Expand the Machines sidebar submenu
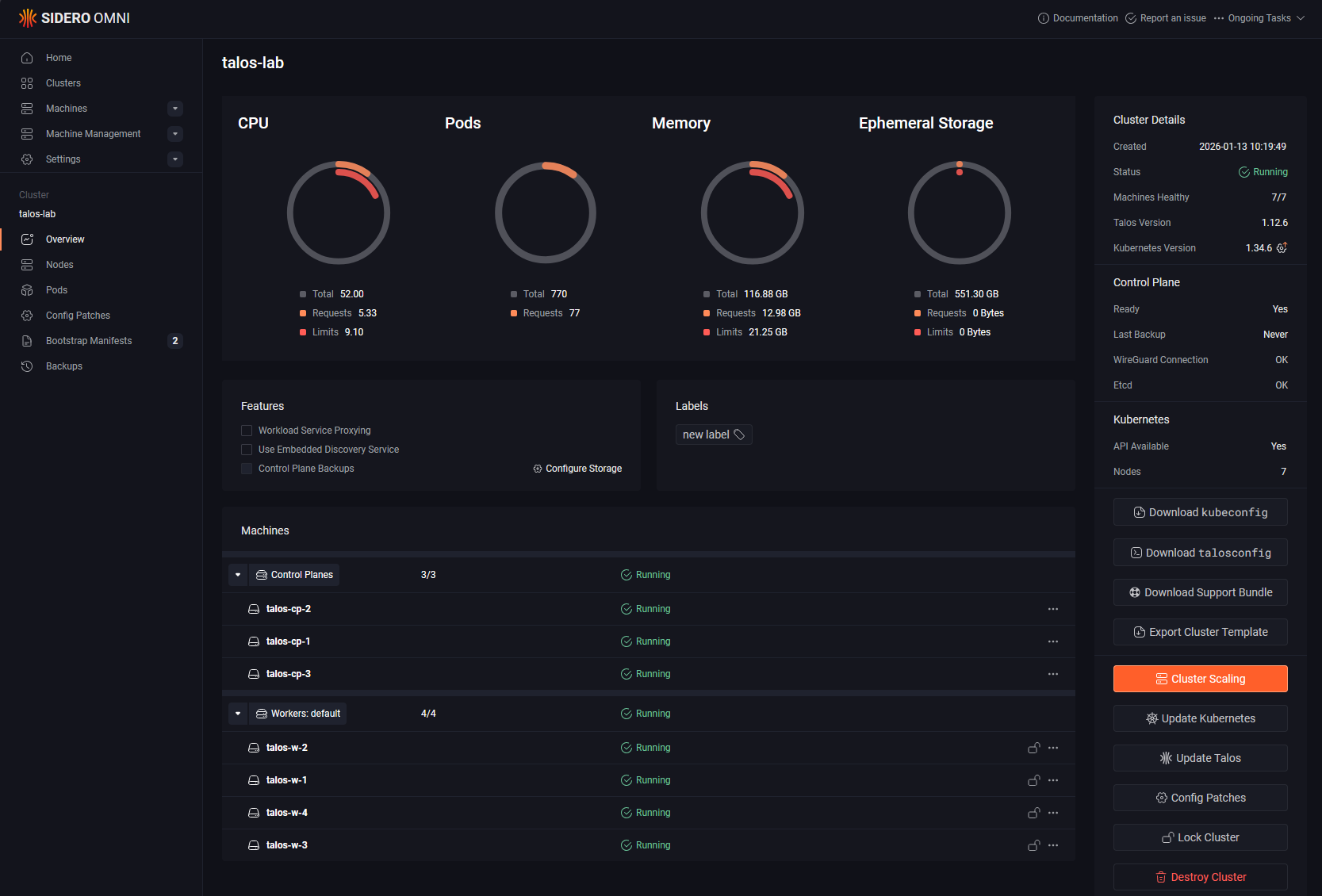The image size is (1322, 896). (x=175, y=109)
